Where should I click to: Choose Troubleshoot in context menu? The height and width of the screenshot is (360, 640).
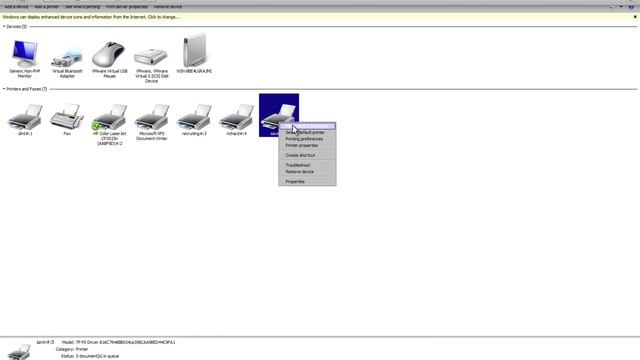[x=307, y=165]
